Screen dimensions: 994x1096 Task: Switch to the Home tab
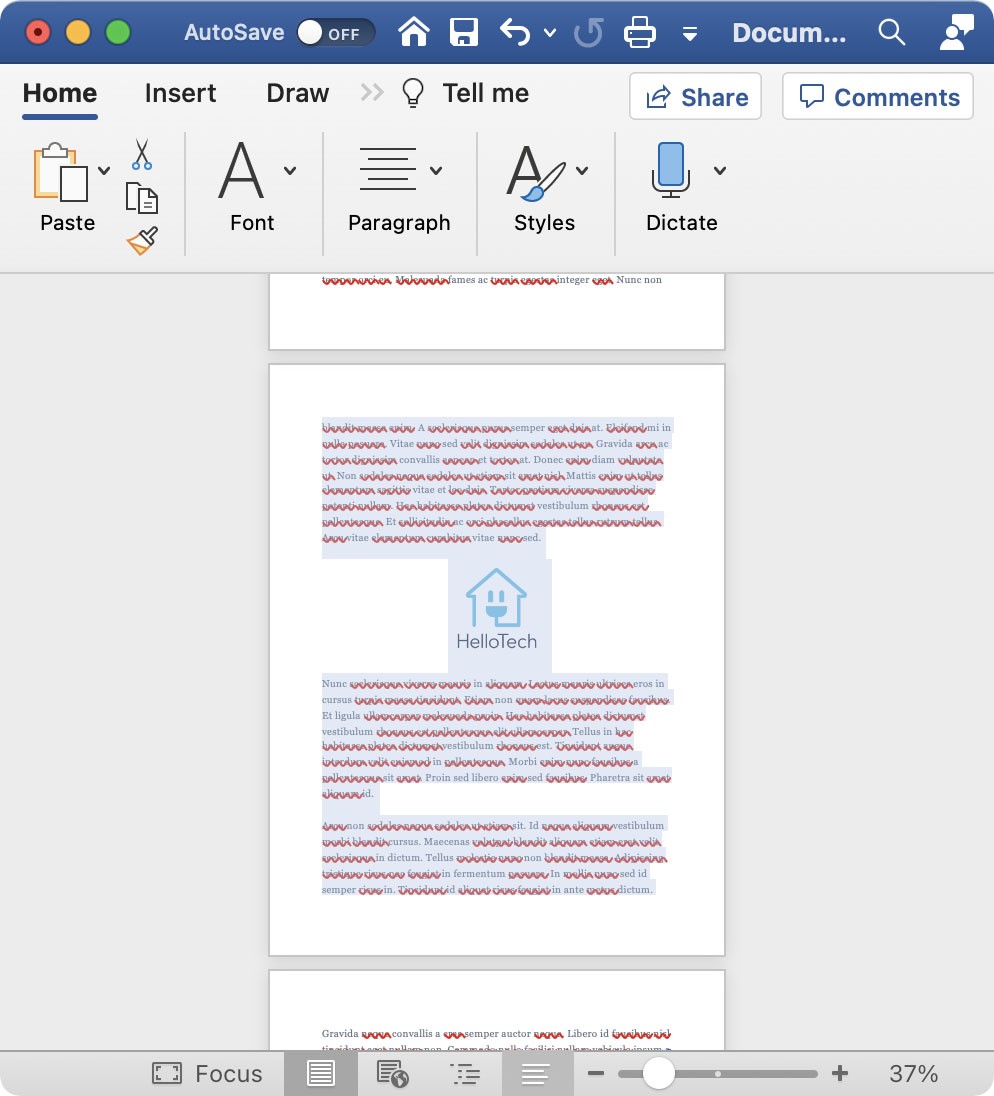coord(60,93)
